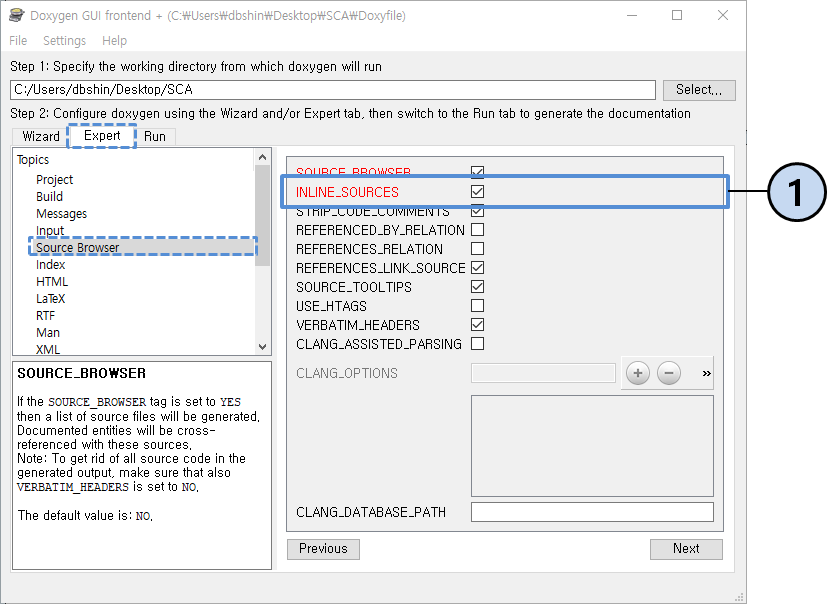Click the CLANG_OPTIONS list box
Image resolution: width=829 pixels, height=604 pixels.
(x=592, y=446)
